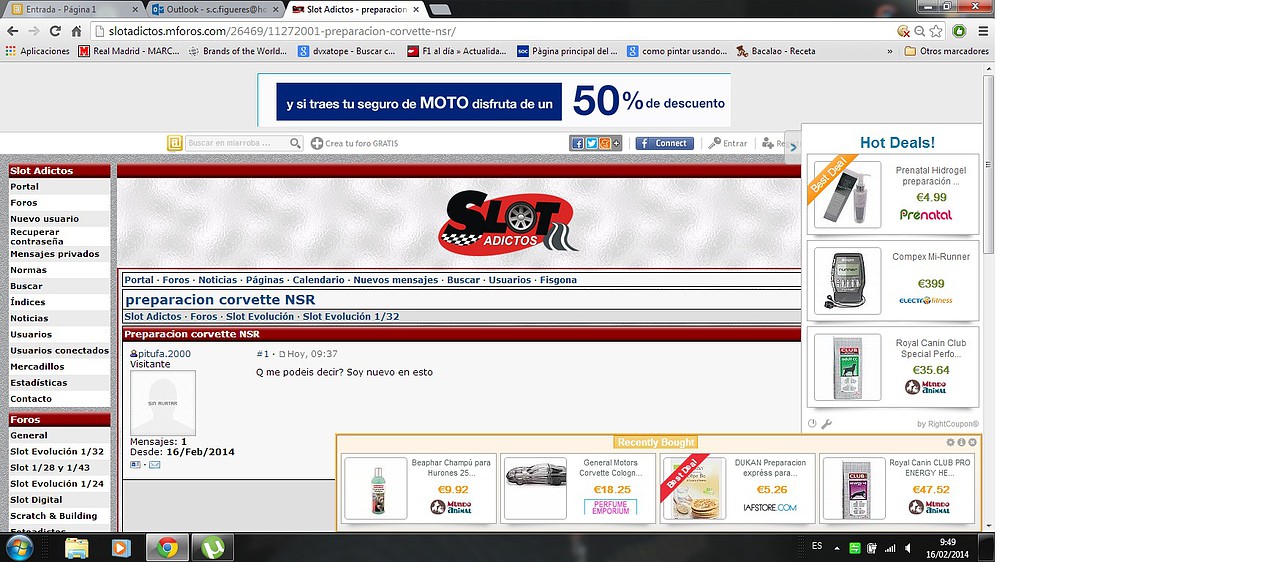Screen dimensions: 1280x562
Task: Click Calendario in top forum navigation
Action: point(319,280)
